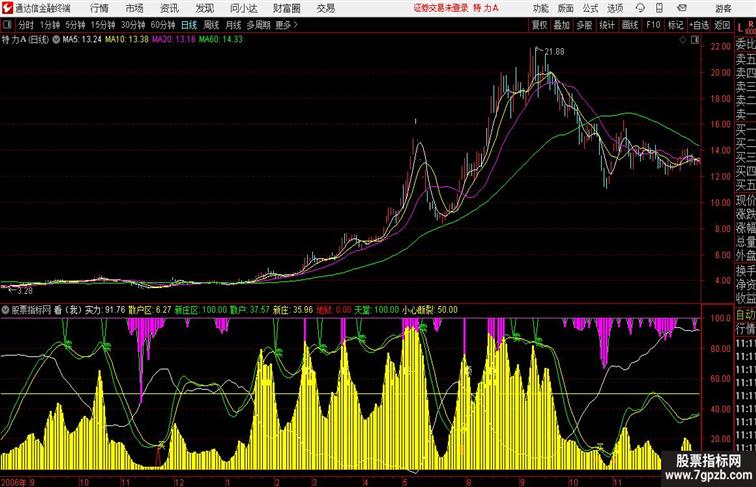Expand the MA indicator settings arrow beside 特力A
756x487 pixels.
pyautogui.click(x=56, y=40)
